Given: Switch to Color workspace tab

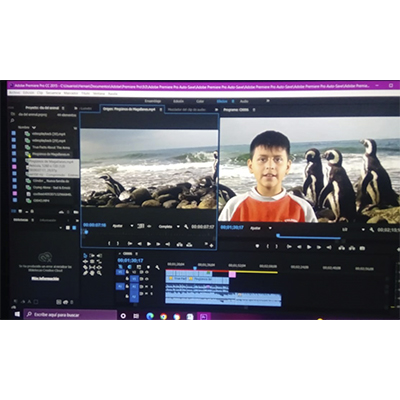Looking at the screenshot, I should tap(200, 101).
